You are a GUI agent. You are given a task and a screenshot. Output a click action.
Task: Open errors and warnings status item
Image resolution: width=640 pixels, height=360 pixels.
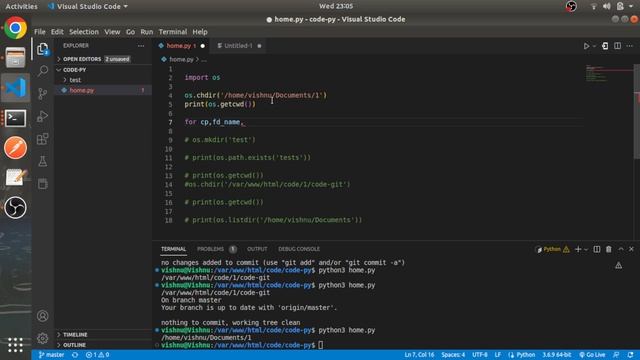click(x=98, y=355)
